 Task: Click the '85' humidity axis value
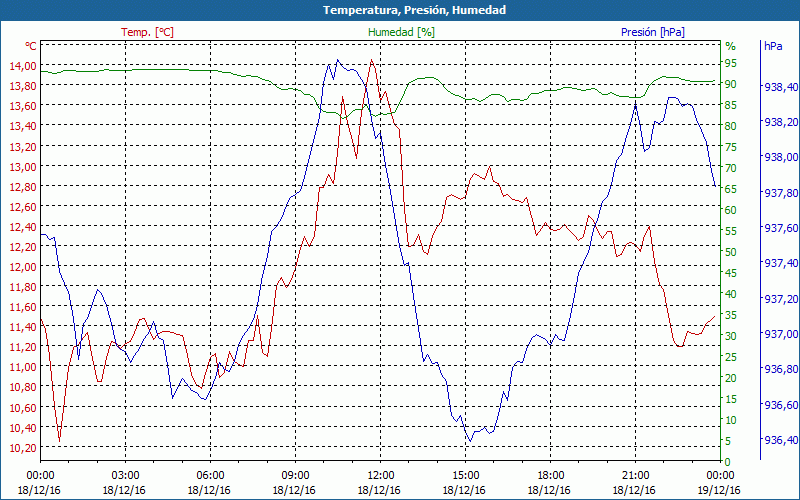[x=731, y=105]
